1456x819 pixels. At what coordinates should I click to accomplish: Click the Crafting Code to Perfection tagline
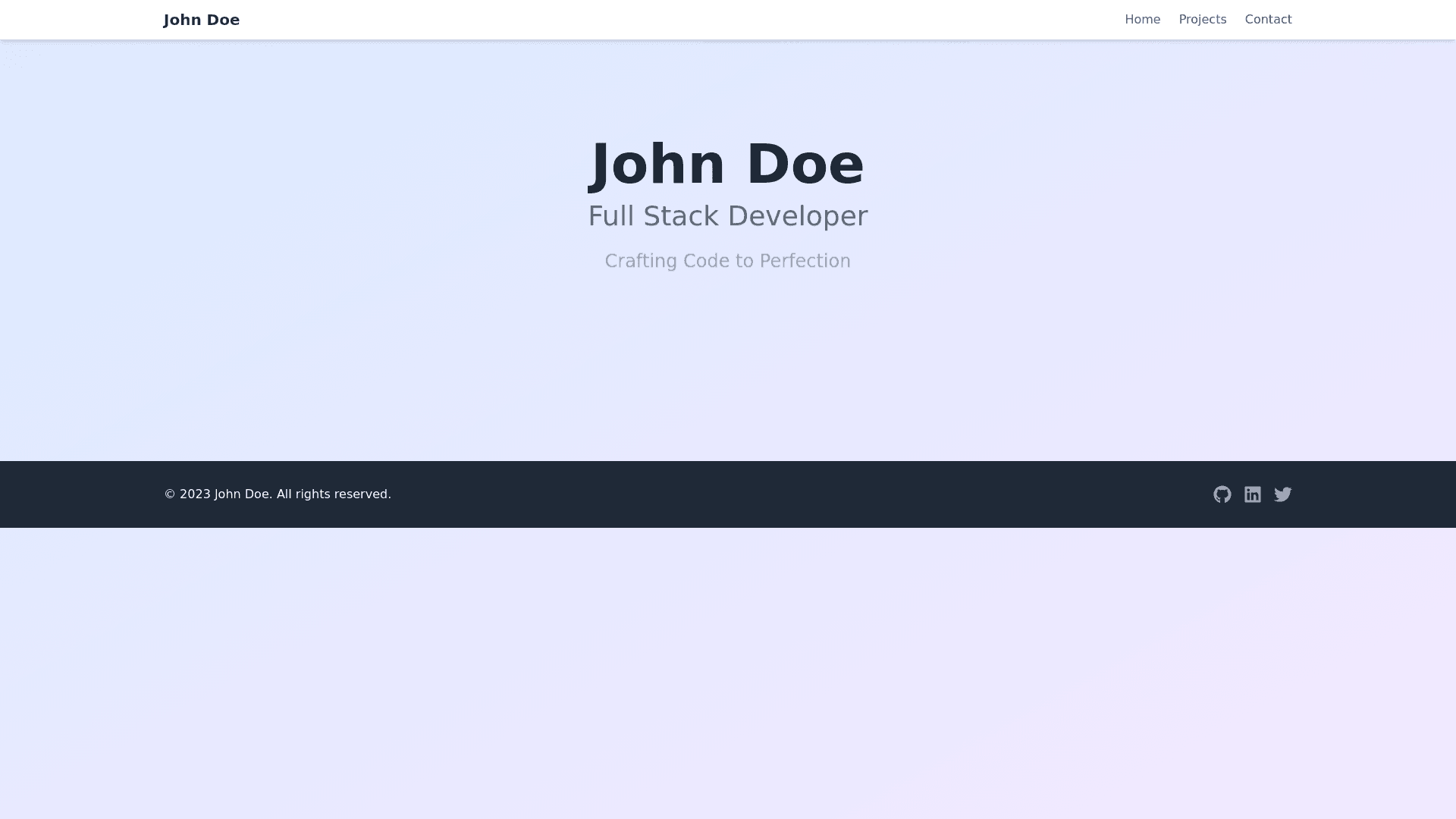point(727,261)
